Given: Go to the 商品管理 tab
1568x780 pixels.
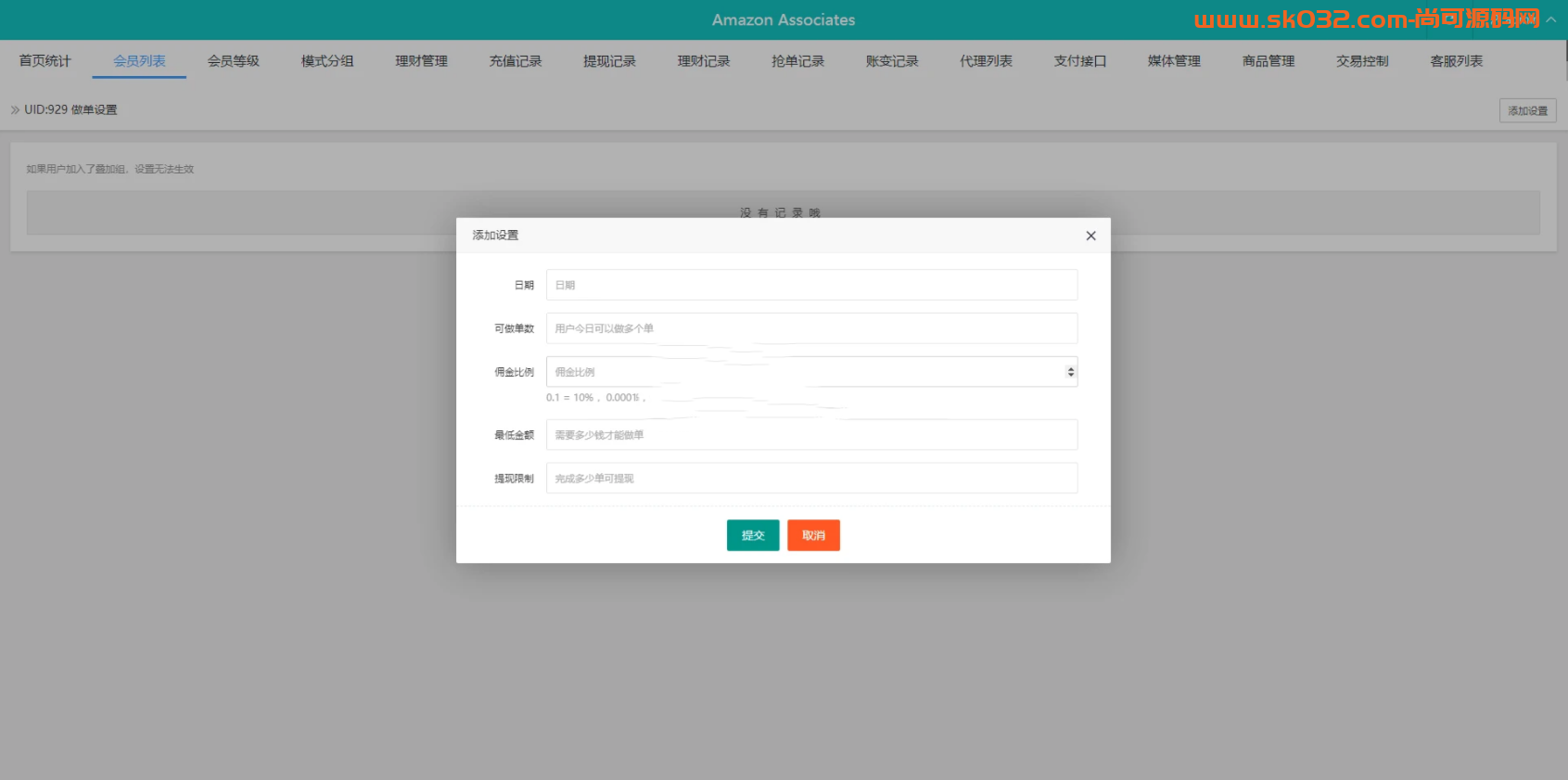Looking at the screenshot, I should (x=1268, y=61).
